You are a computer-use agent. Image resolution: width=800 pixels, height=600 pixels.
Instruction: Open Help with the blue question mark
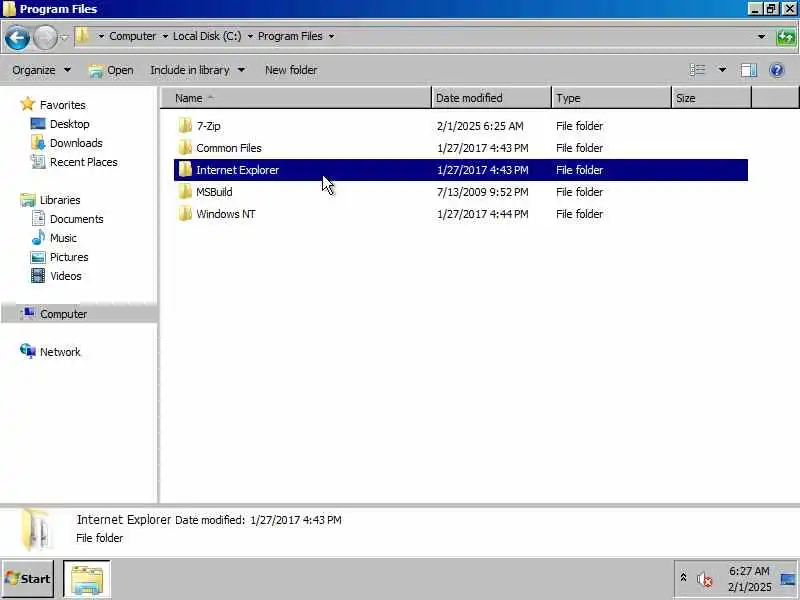(777, 70)
